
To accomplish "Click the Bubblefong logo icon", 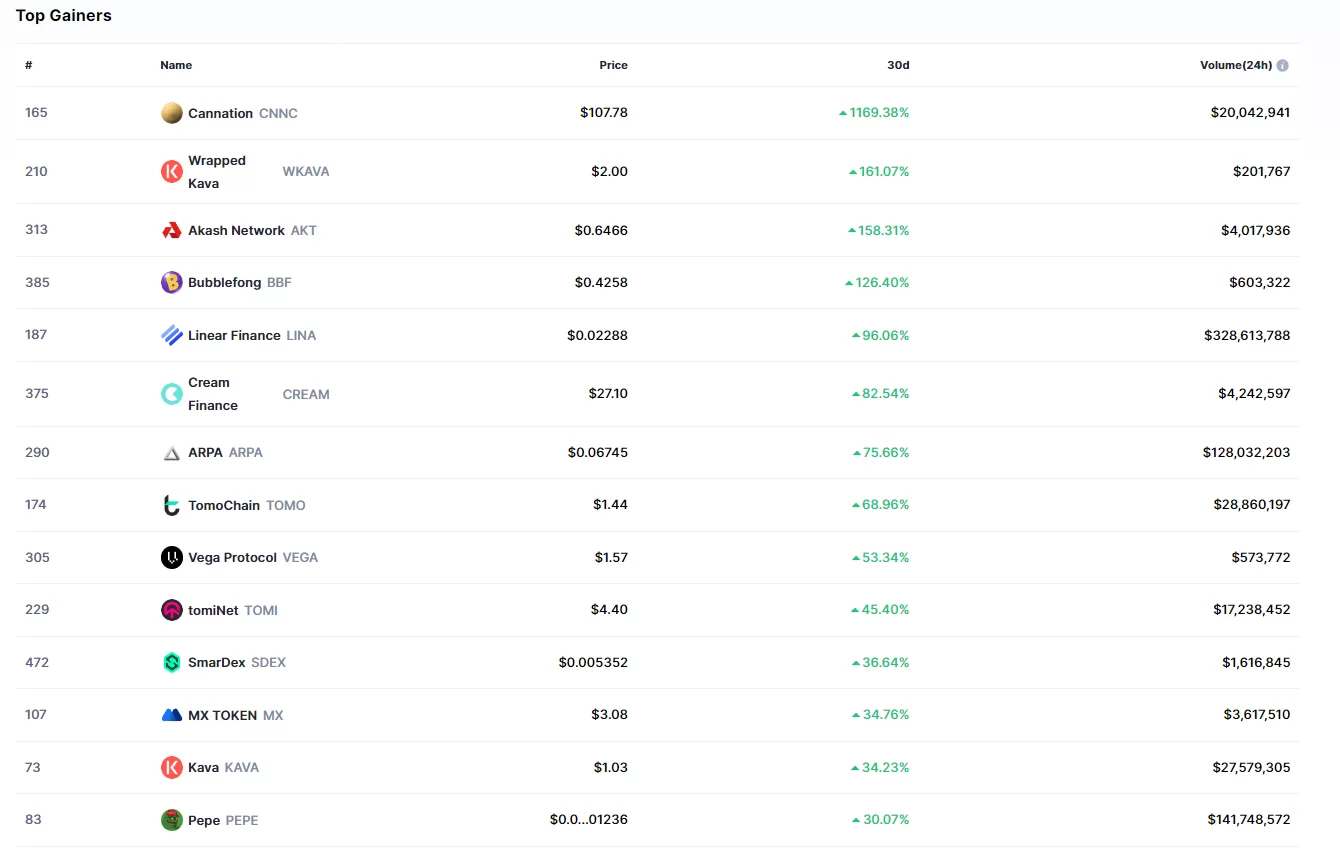I will 171,283.
